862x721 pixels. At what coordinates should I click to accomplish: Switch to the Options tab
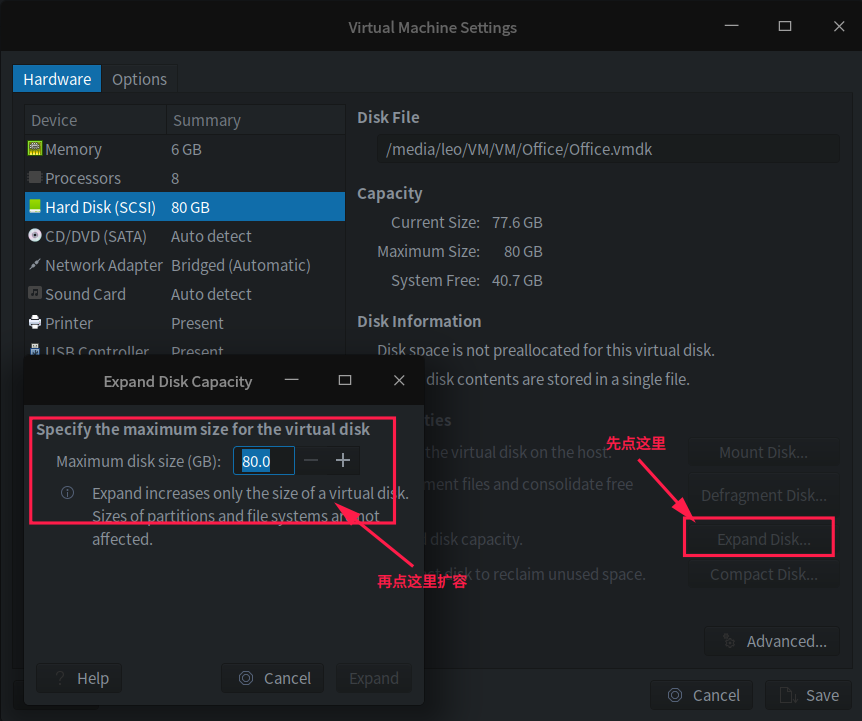coord(139,79)
